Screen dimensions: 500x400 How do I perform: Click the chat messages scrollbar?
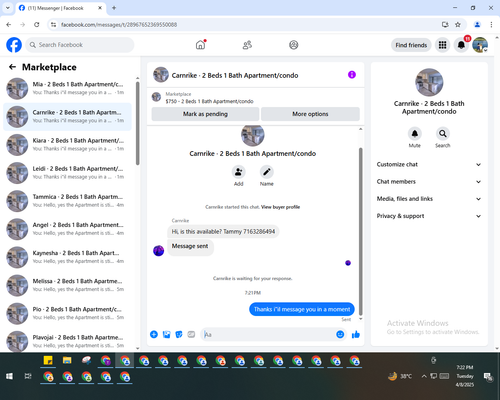pyautogui.click(x=360, y=232)
